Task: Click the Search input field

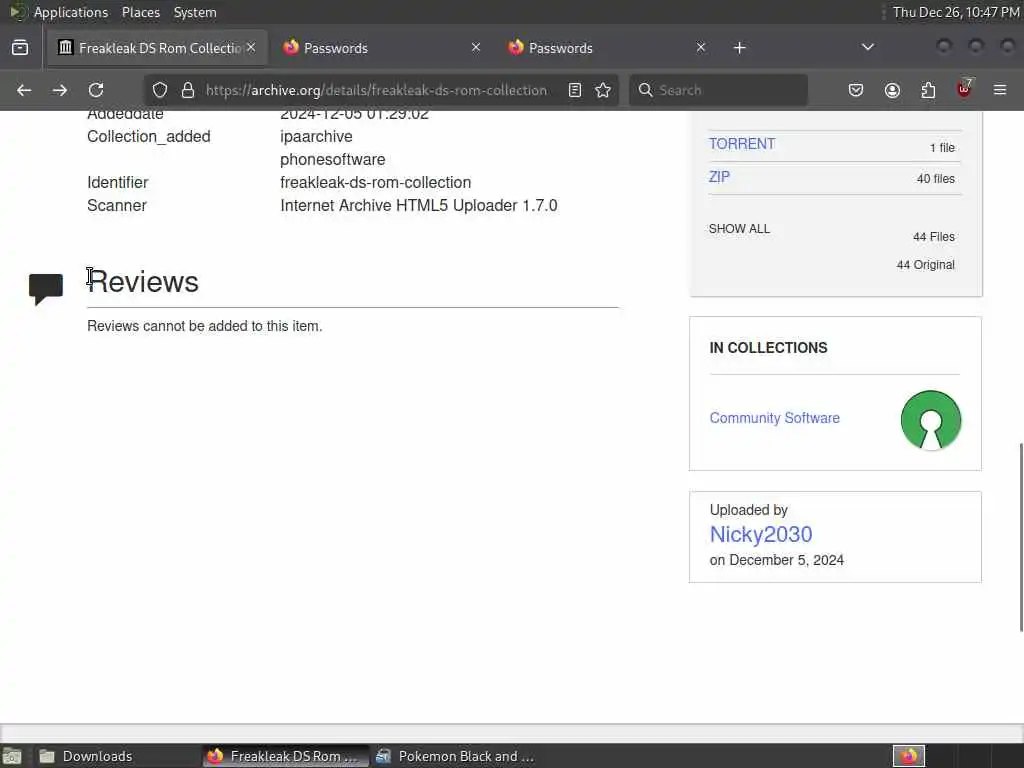Action: [718, 90]
